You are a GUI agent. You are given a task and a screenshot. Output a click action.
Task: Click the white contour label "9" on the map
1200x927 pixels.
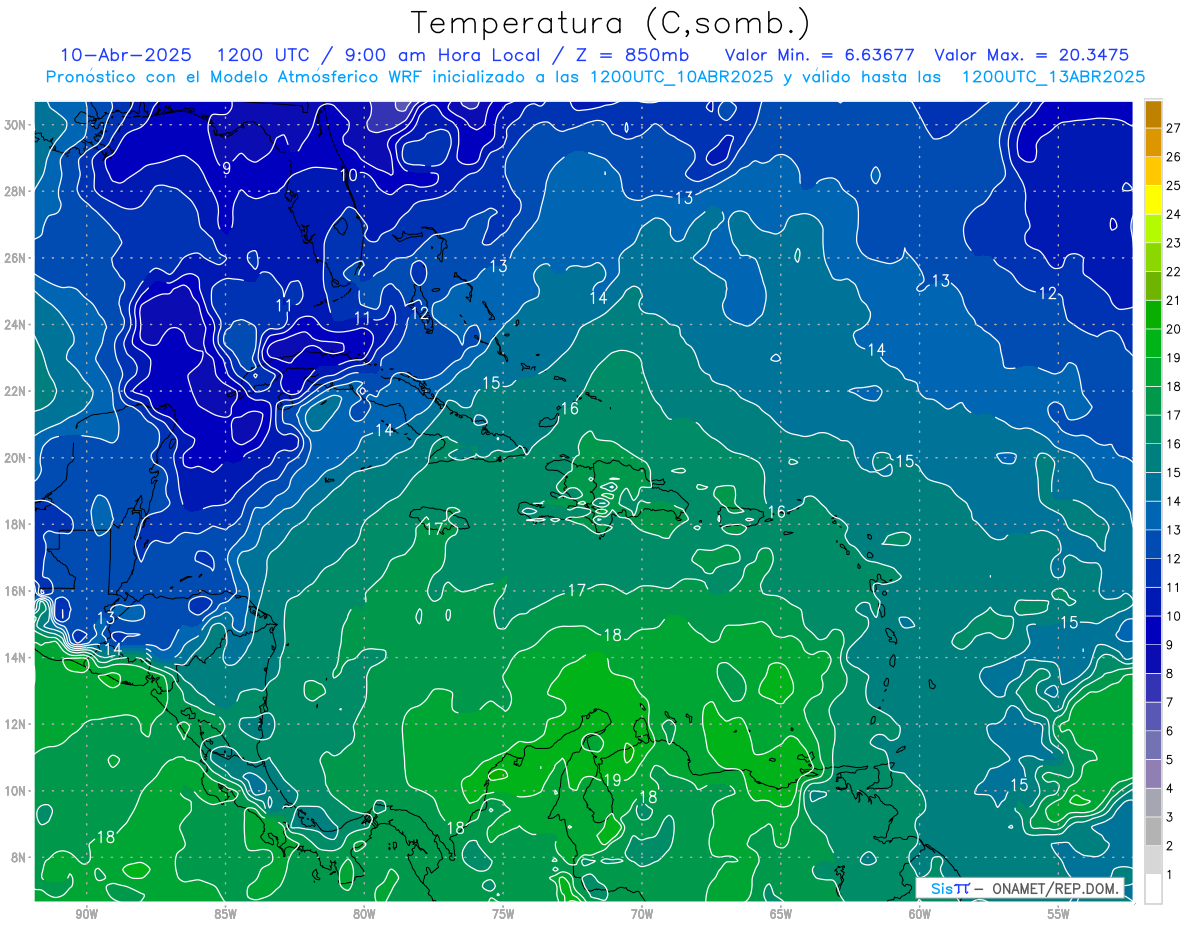point(226,168)
